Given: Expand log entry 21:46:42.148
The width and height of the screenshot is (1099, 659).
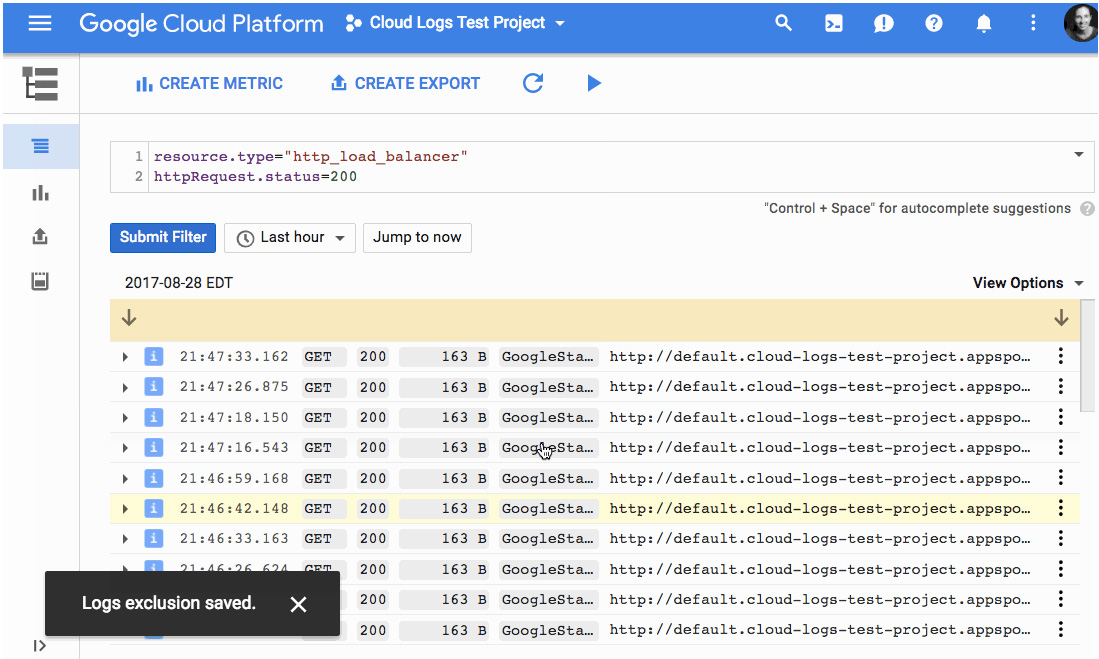Looking at the screenshot, I should 125,509.
